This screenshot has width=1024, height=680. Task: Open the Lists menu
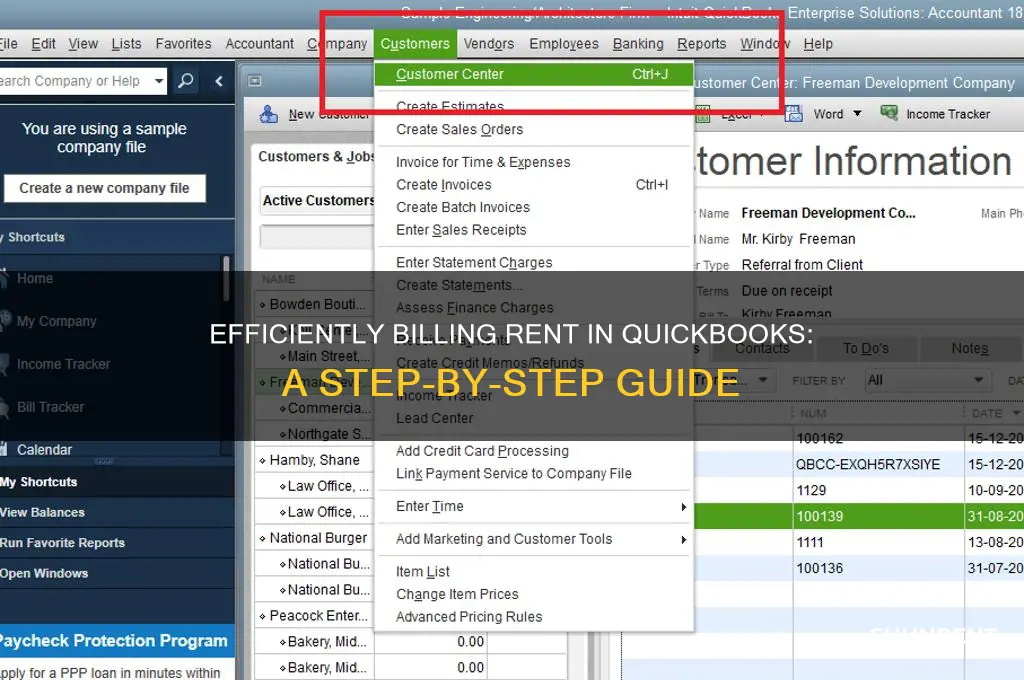click(126, 44)
